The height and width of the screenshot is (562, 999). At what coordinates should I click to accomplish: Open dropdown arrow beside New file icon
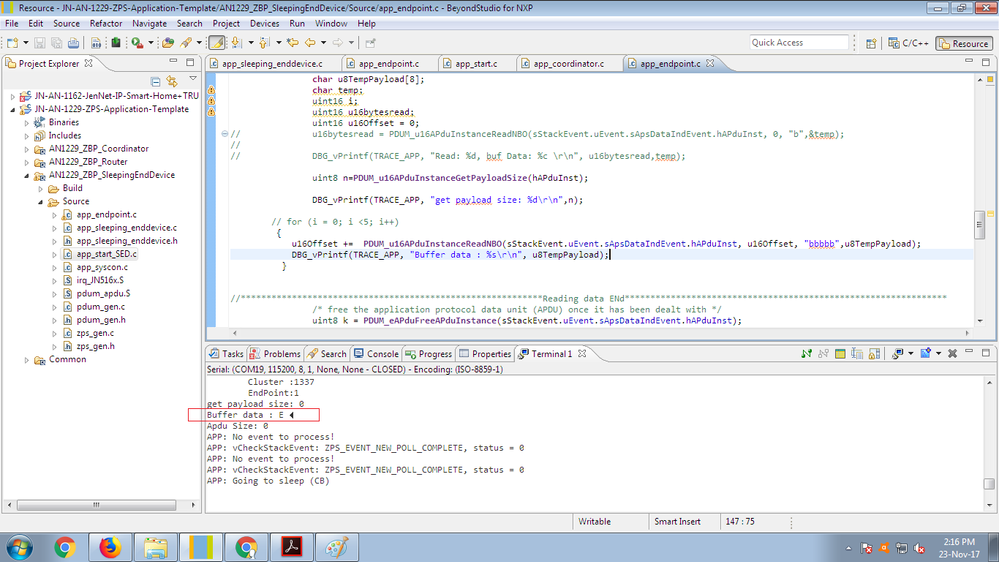tap(25, 43)
